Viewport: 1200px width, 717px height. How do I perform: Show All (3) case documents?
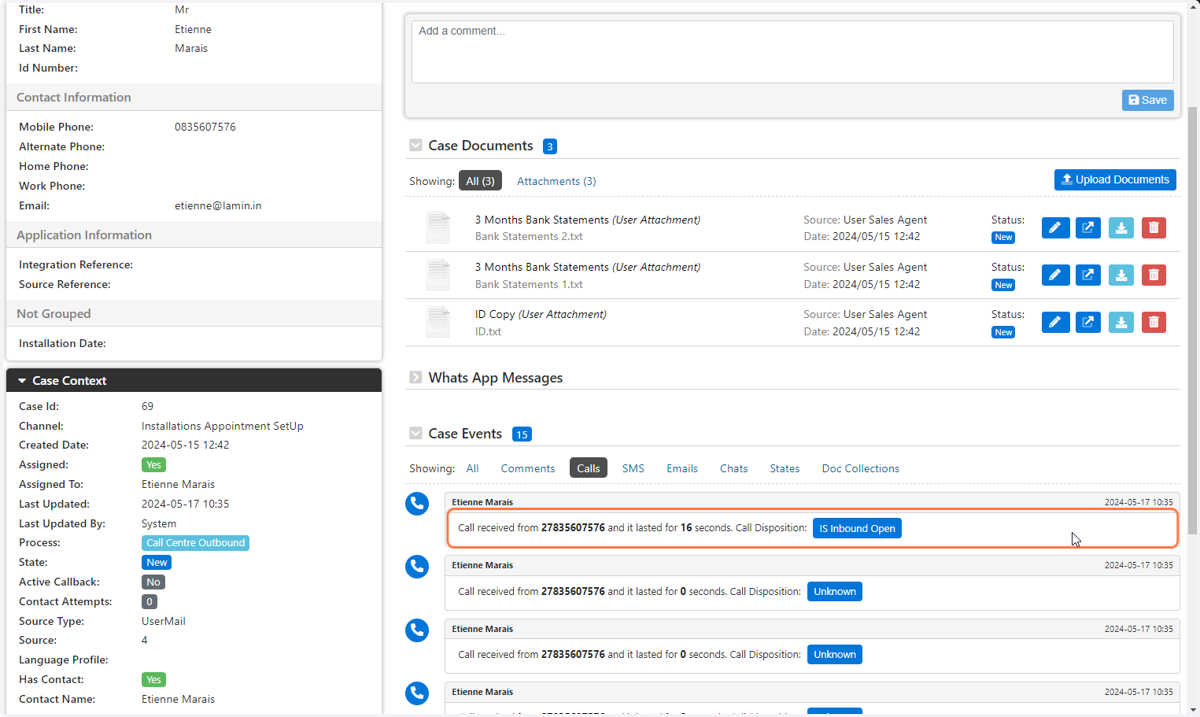coord(481,181)
